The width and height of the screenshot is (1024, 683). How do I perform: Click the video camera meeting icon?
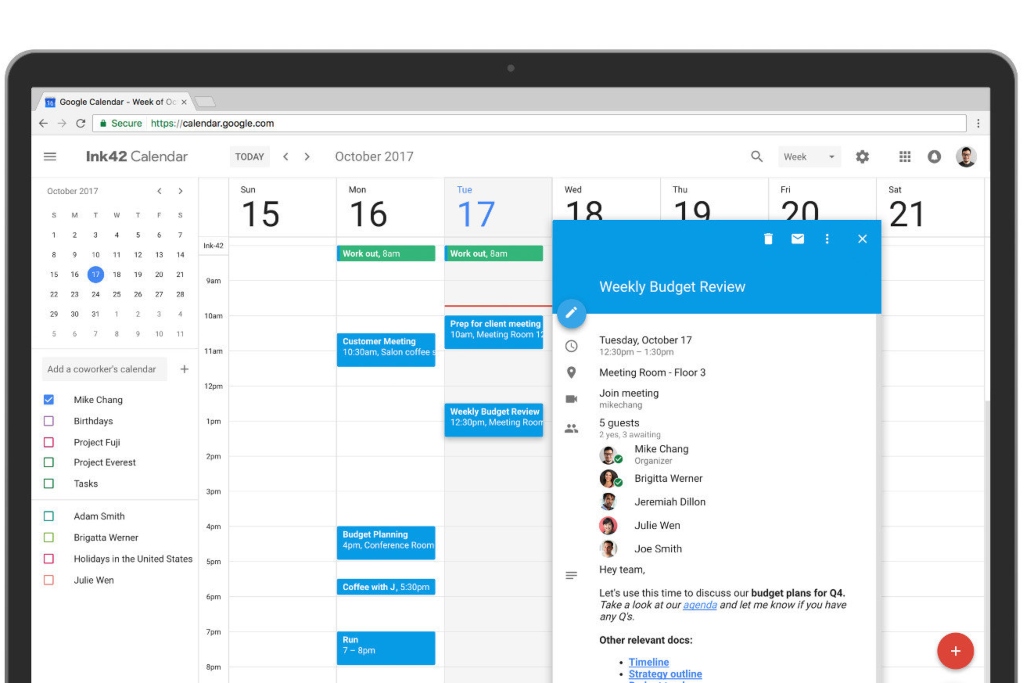pyautogui.click(x=571, y=399)
